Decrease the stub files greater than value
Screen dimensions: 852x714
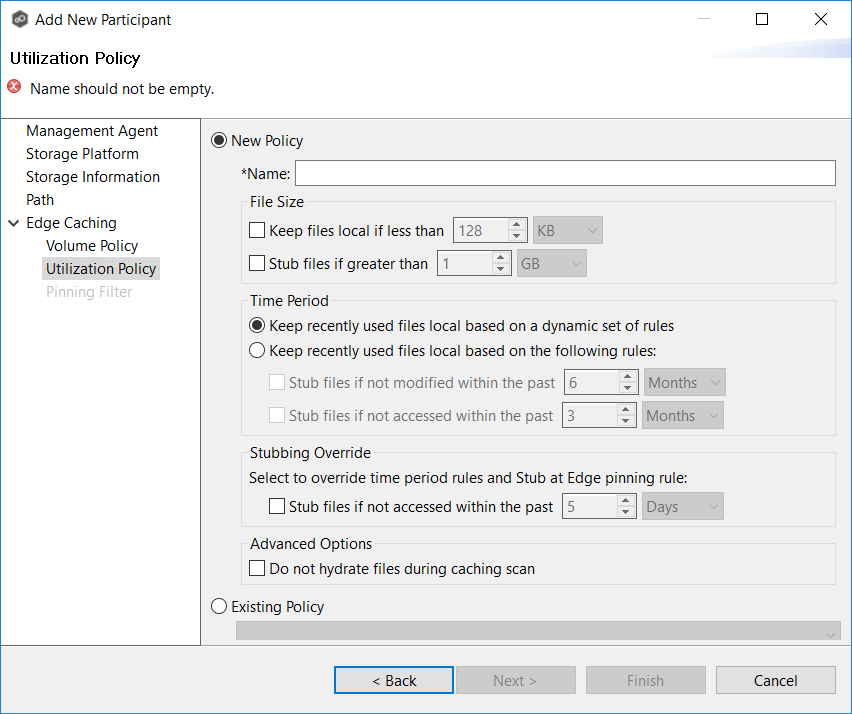pos(501,270)
